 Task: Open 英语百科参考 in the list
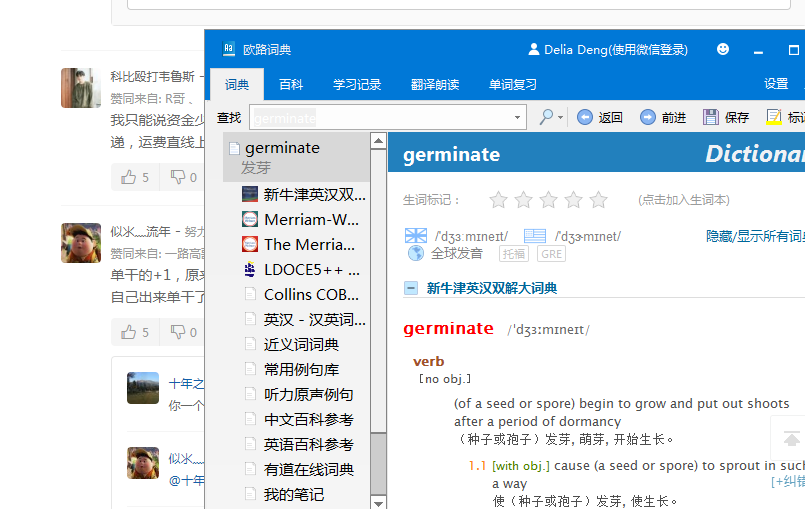(298, 445)
